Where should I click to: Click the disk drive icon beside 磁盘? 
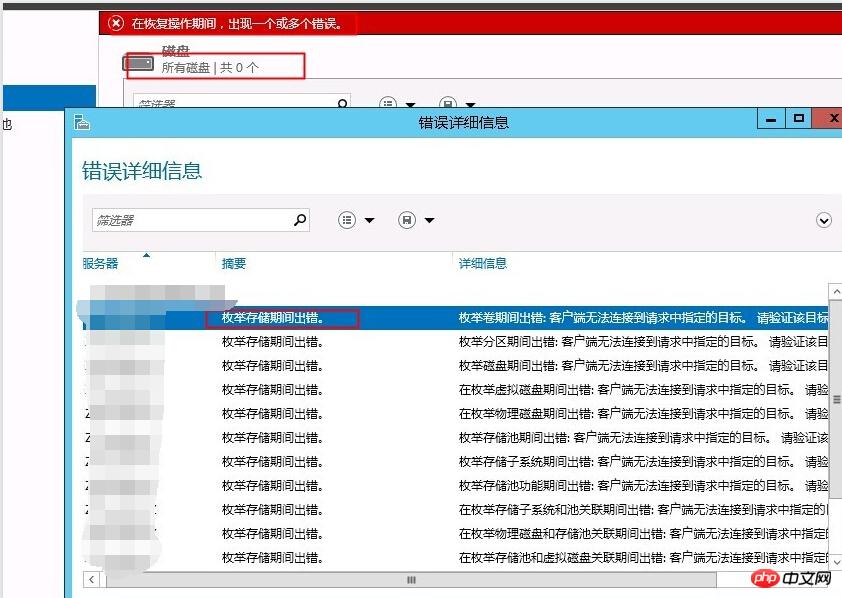139,64
